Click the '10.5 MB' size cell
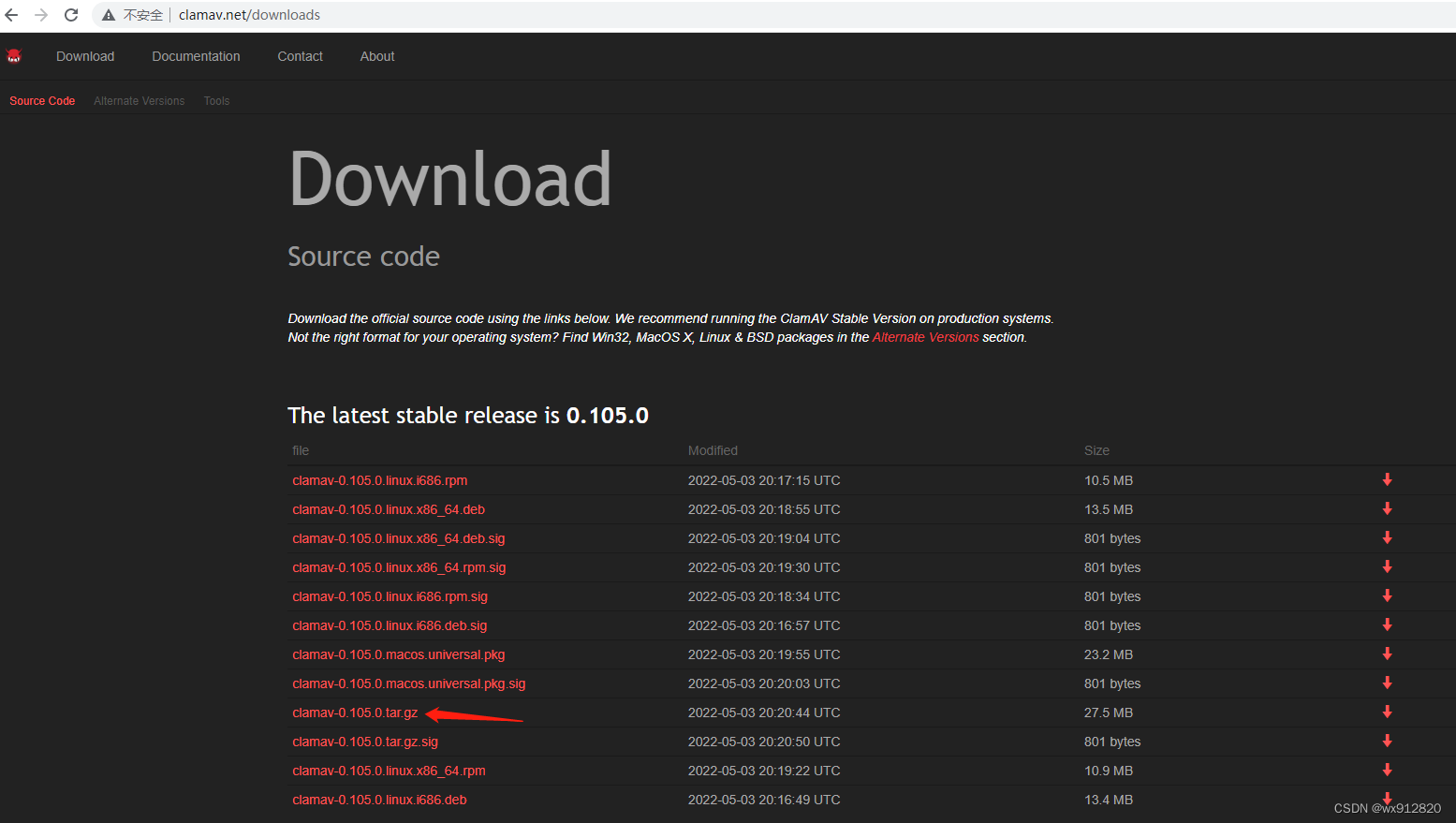 1109,480
